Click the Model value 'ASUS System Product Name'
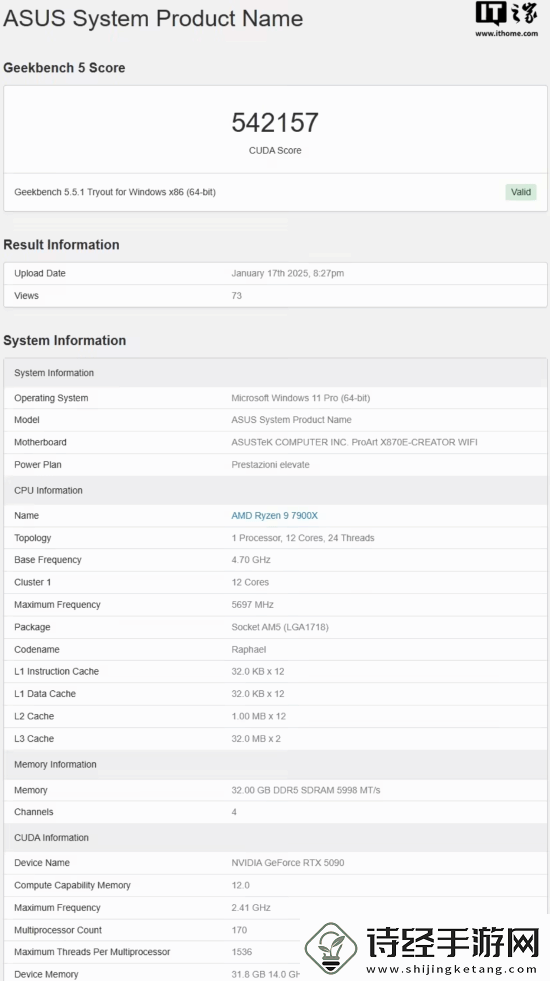Screen dimensions: 550x981 (x=292, y=420)
